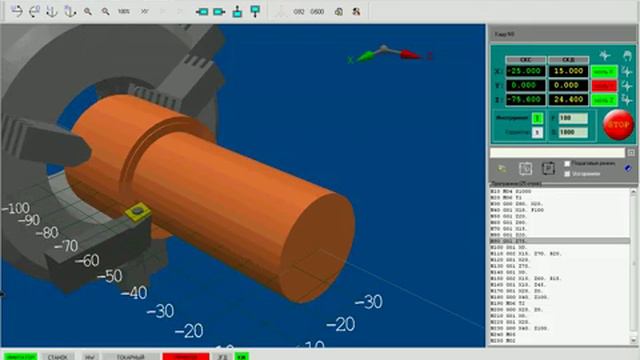The height and width of the screenshot is (360, 640).
Task: Select program line N10 M04 S1000
Action: pos(560,191)
